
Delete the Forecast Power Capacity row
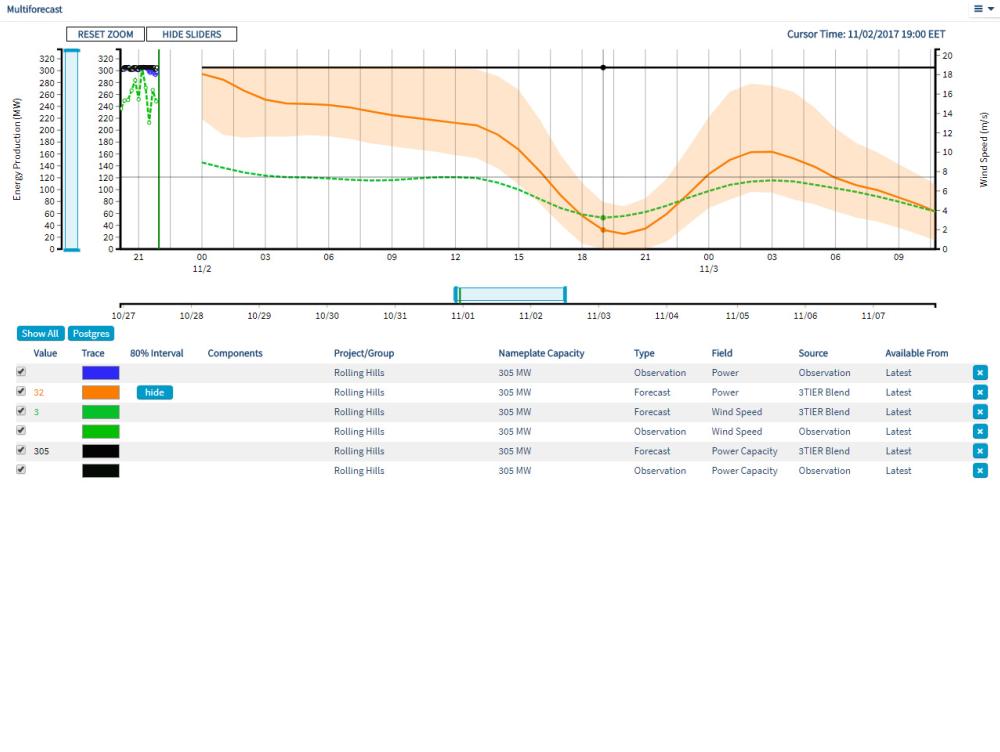point(980,451)
